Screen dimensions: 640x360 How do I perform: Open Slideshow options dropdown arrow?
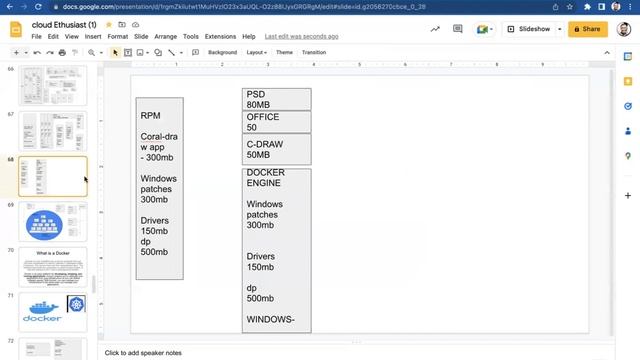click(x=560, y=29)
